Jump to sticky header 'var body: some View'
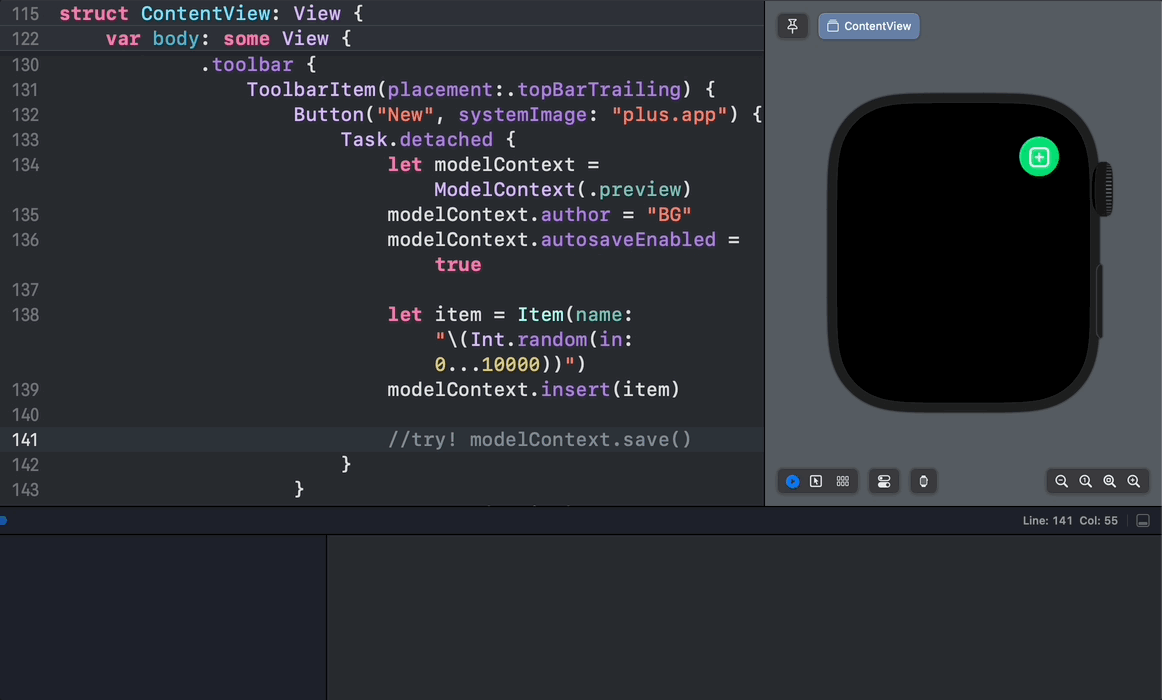 [x=228, y=39]
